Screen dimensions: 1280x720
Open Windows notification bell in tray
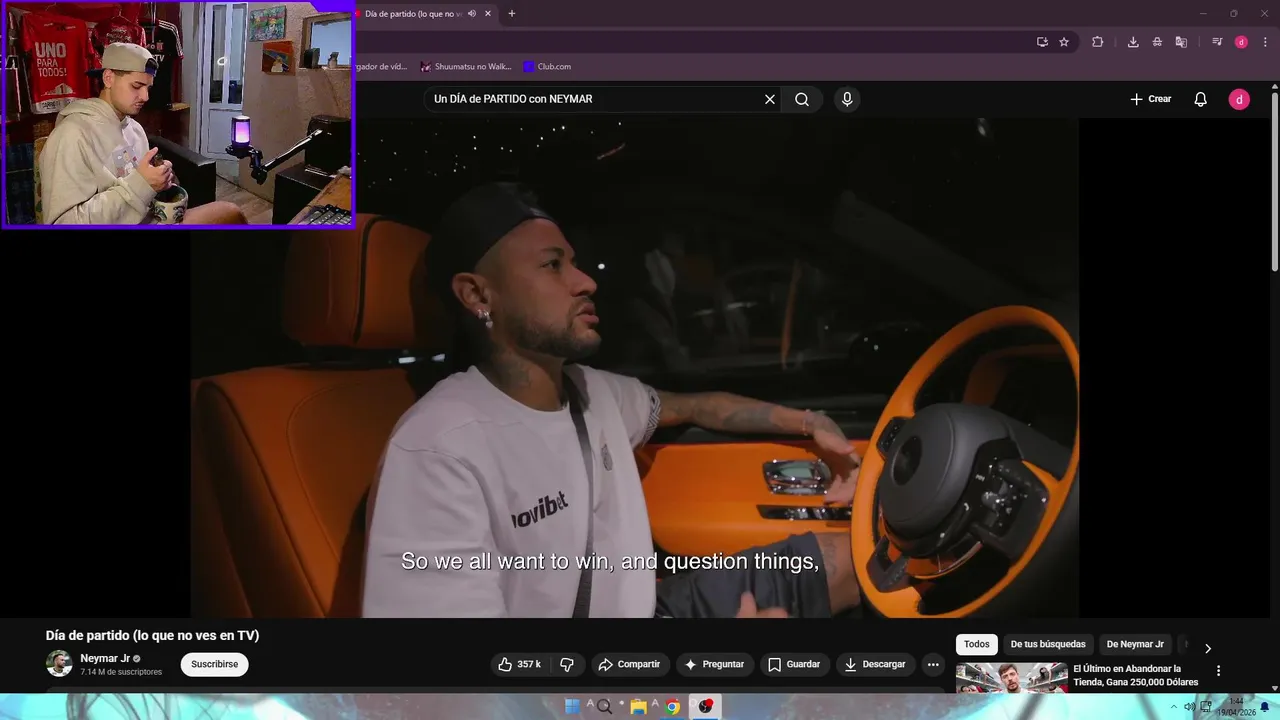1265,707
